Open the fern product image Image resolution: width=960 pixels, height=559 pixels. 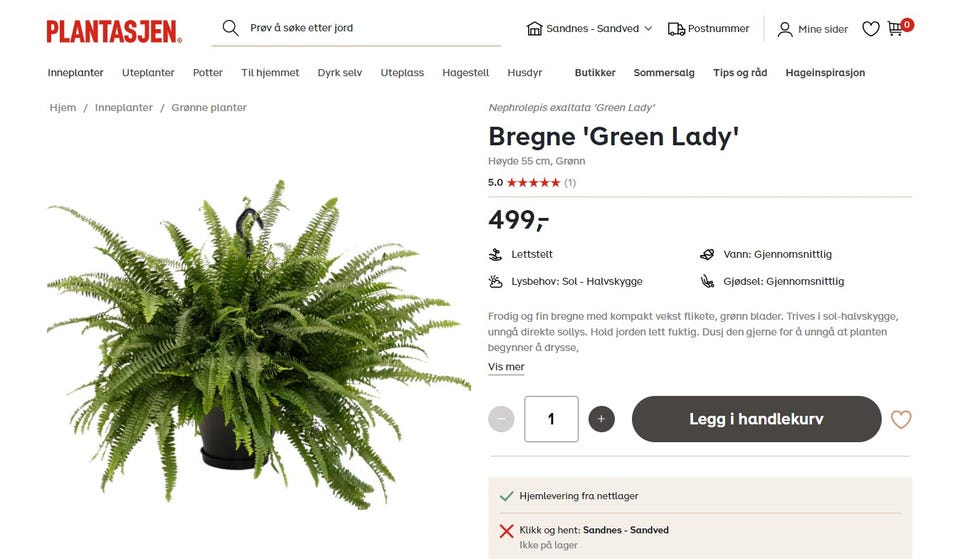pos(257,346)
